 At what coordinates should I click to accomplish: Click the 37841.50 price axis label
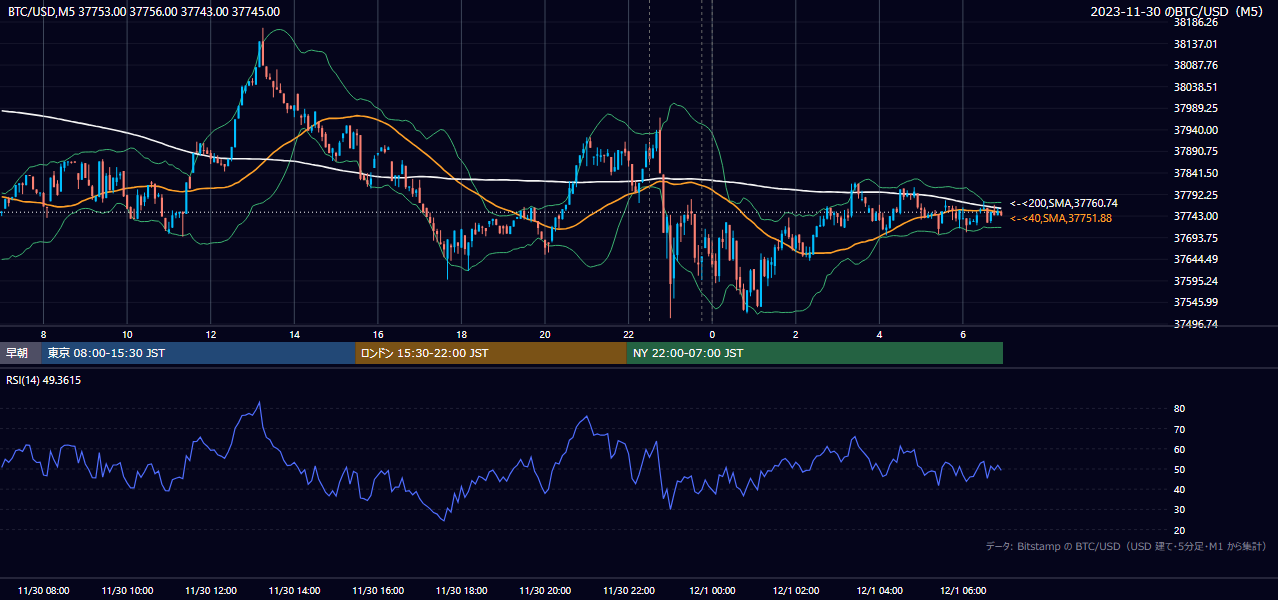1196,173
